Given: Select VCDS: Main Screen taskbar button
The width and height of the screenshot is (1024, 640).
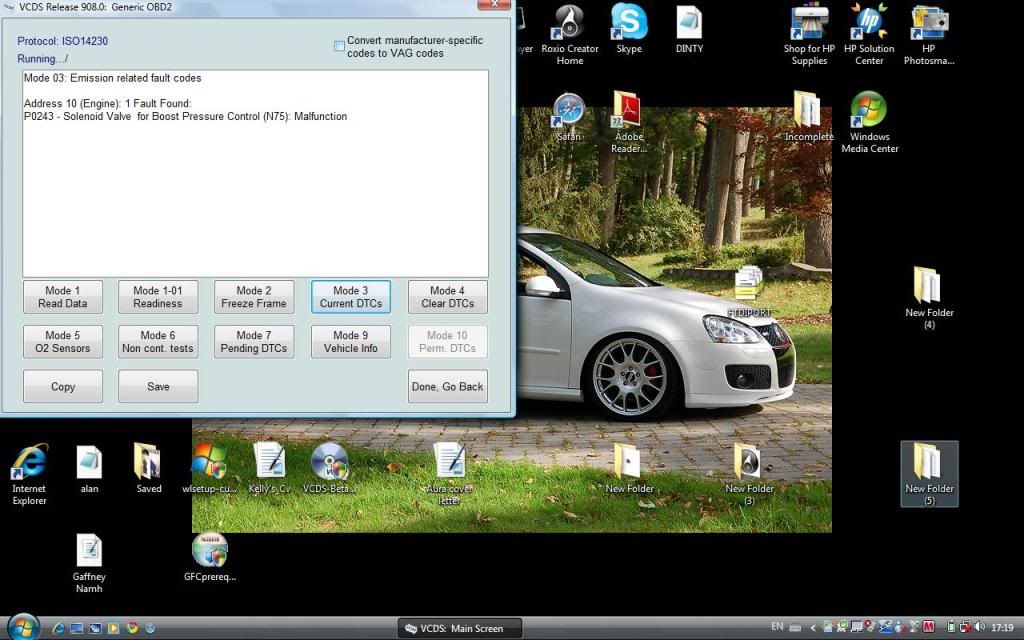Looking at the screenshot, I should tap(460, 628).
